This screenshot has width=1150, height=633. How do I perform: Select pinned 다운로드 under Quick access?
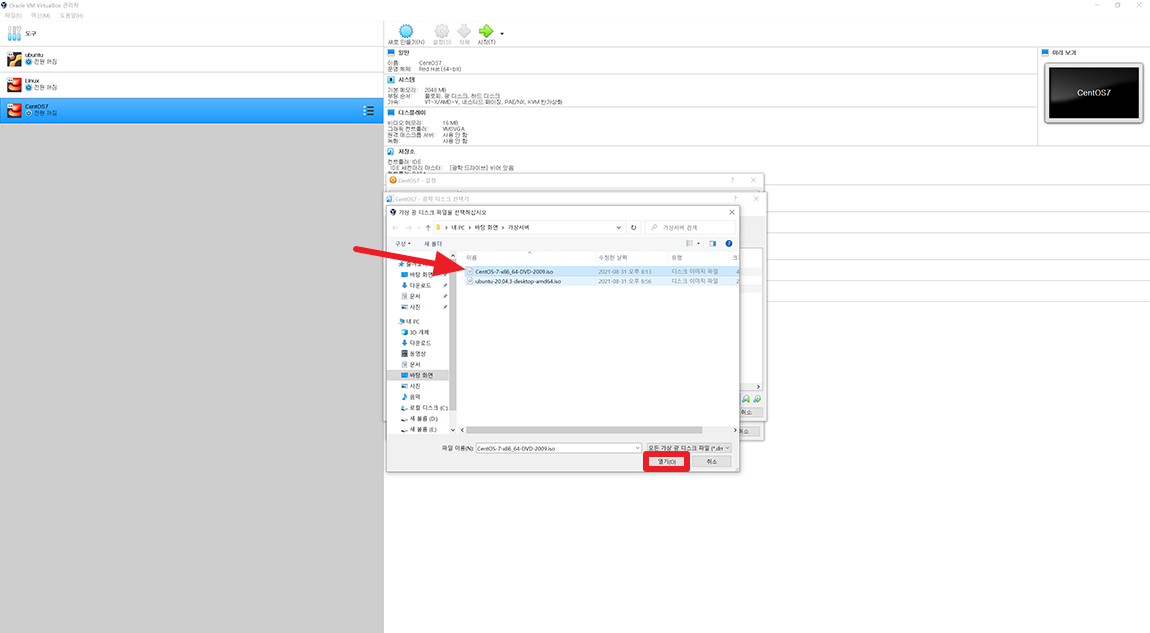pyautogui.click(x=420, y=285)
